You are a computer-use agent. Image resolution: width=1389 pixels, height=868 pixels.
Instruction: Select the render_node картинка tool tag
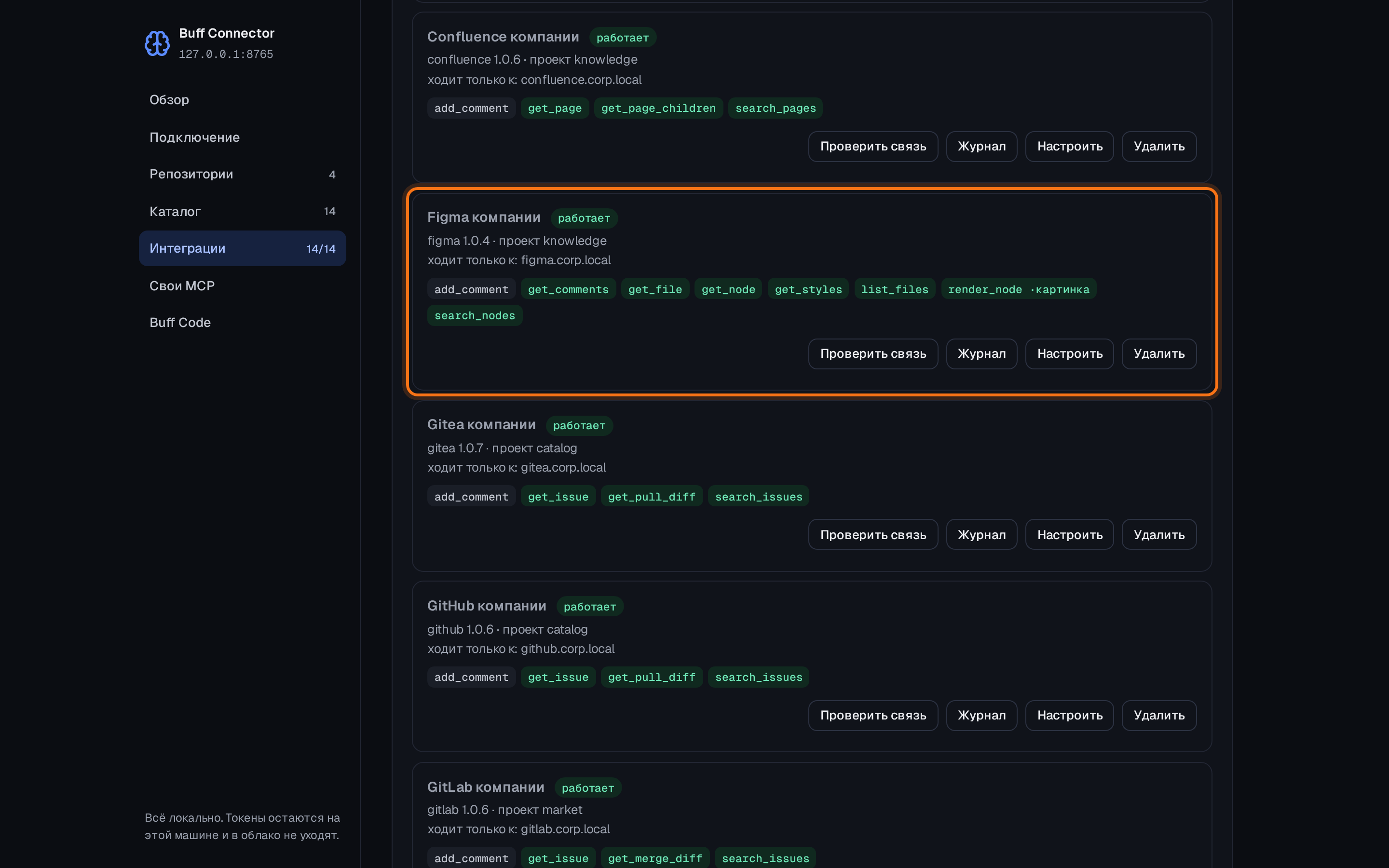[x=1018, y=289]
